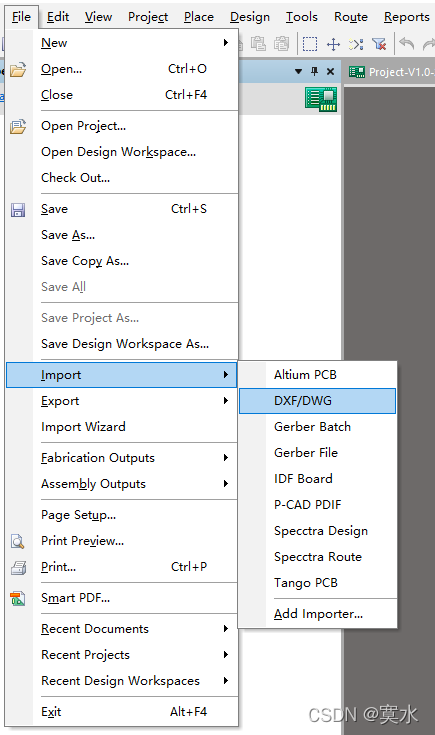
Task: Click the Print Preview magnifier icon
Action: 18,541
